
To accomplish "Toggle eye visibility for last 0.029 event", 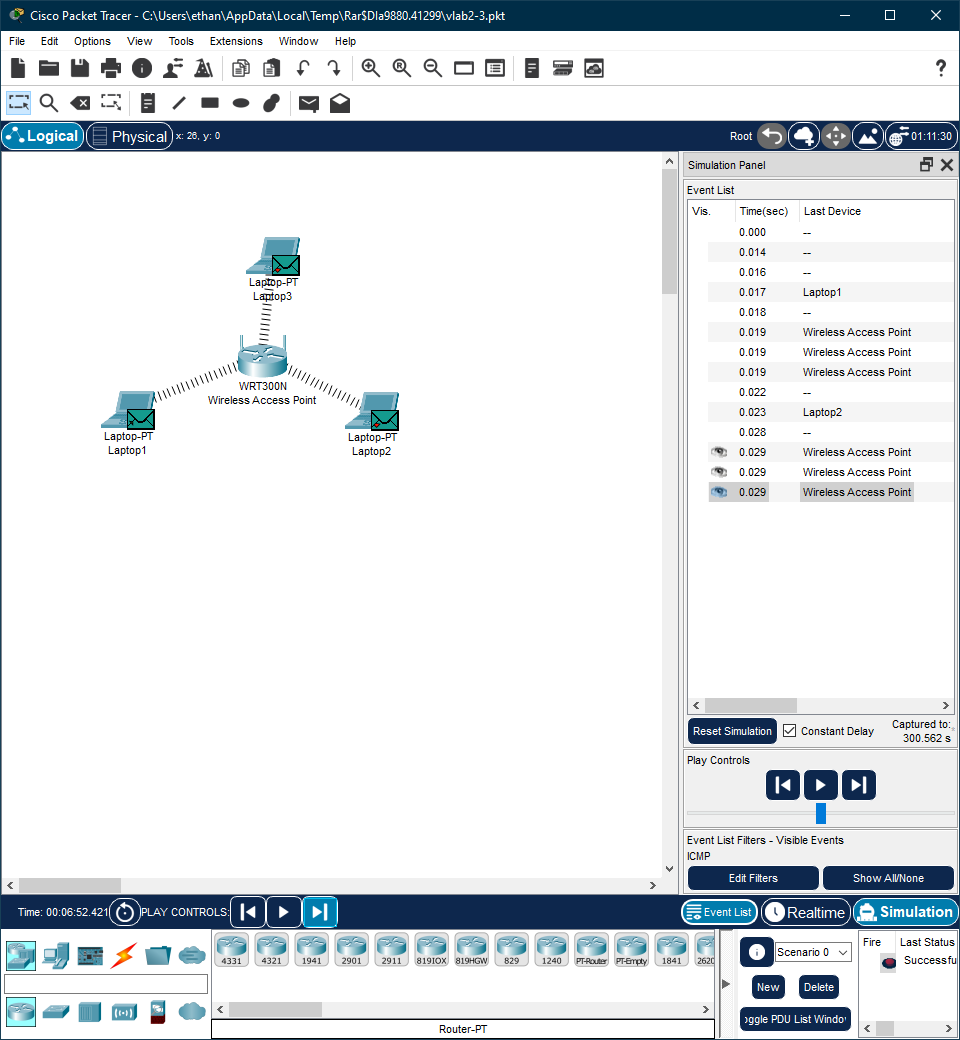I will 719,492.
